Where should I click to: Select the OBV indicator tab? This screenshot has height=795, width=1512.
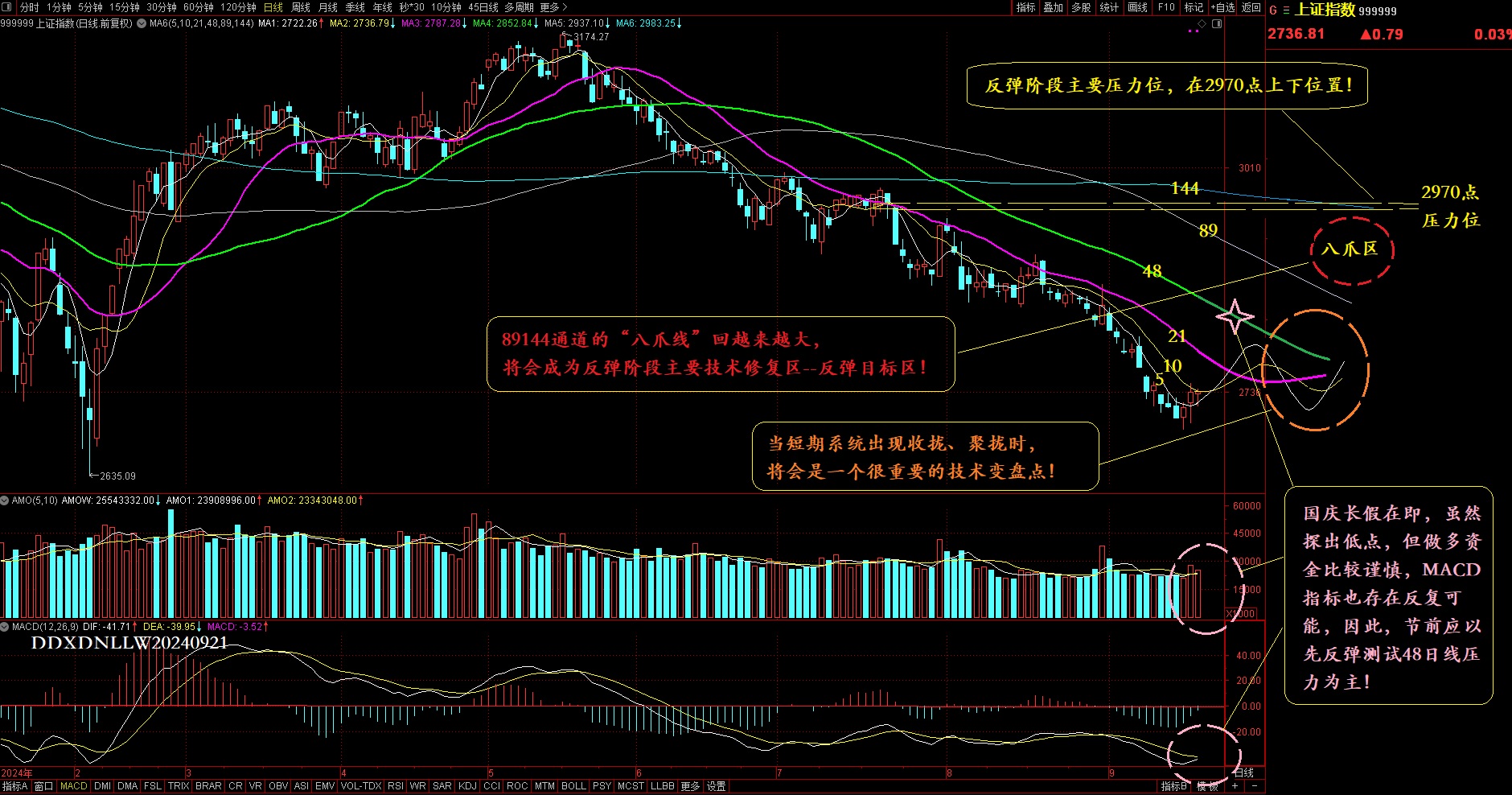click(278, 786)
